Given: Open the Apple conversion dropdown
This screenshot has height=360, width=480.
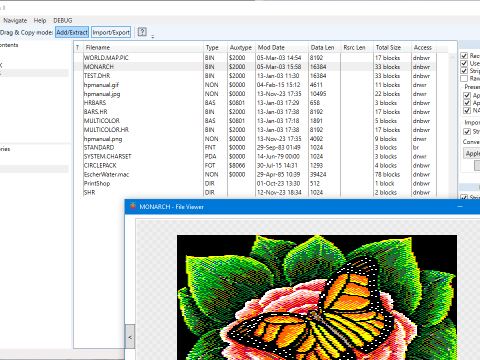Looking at the screenshot, I should tap(472, 153).
